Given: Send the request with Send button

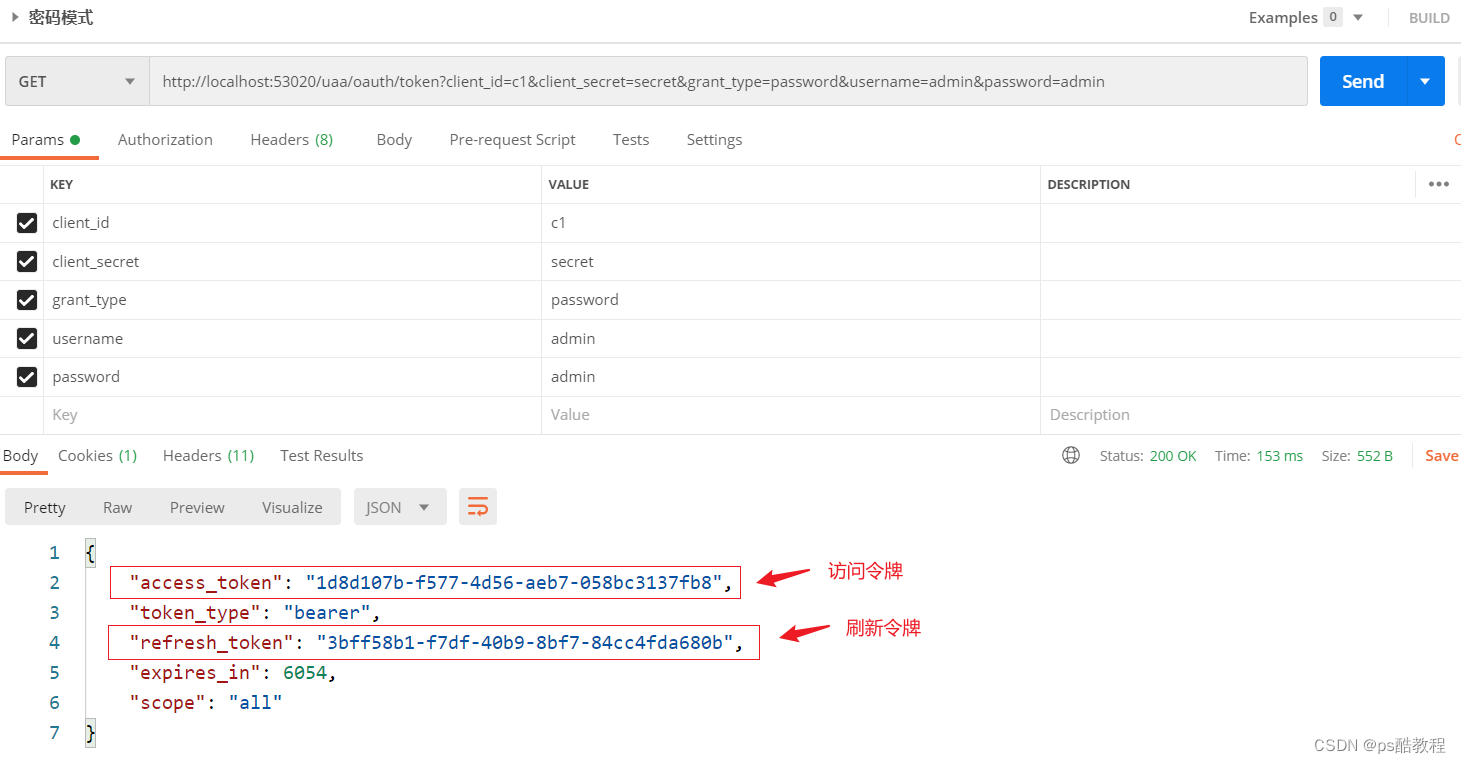Looking at the screenshot, I should [1363, 81].
